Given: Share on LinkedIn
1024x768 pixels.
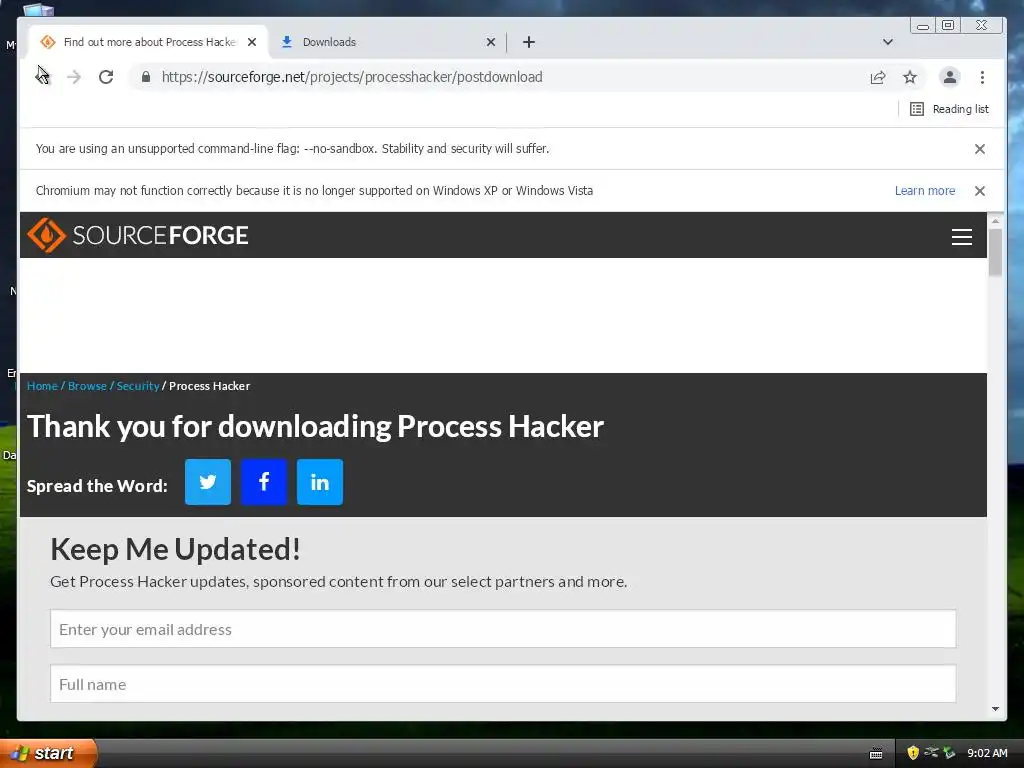Looking at the screenshot, I should click(319, 482).
